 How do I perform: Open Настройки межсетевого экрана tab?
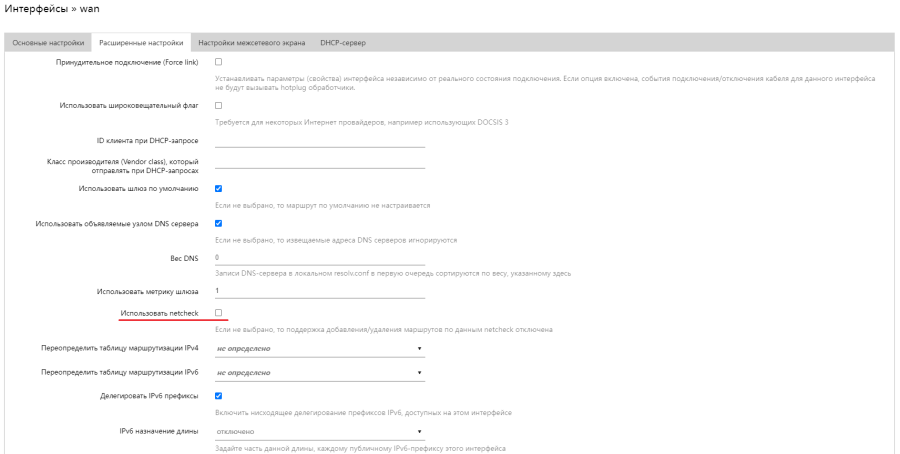point(250,43)
